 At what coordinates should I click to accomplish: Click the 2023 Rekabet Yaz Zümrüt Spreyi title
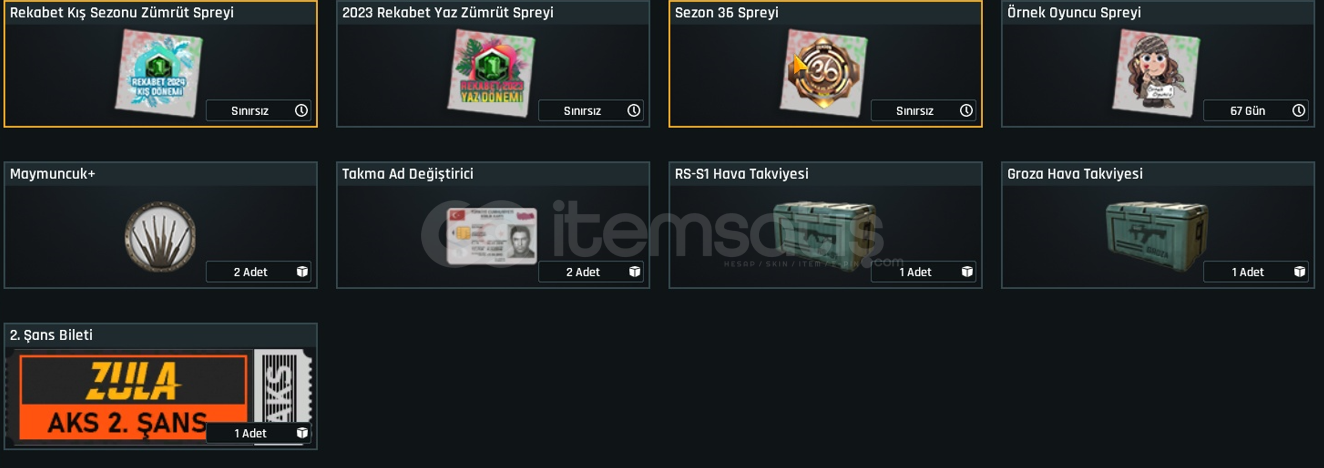tap(448, 13)
